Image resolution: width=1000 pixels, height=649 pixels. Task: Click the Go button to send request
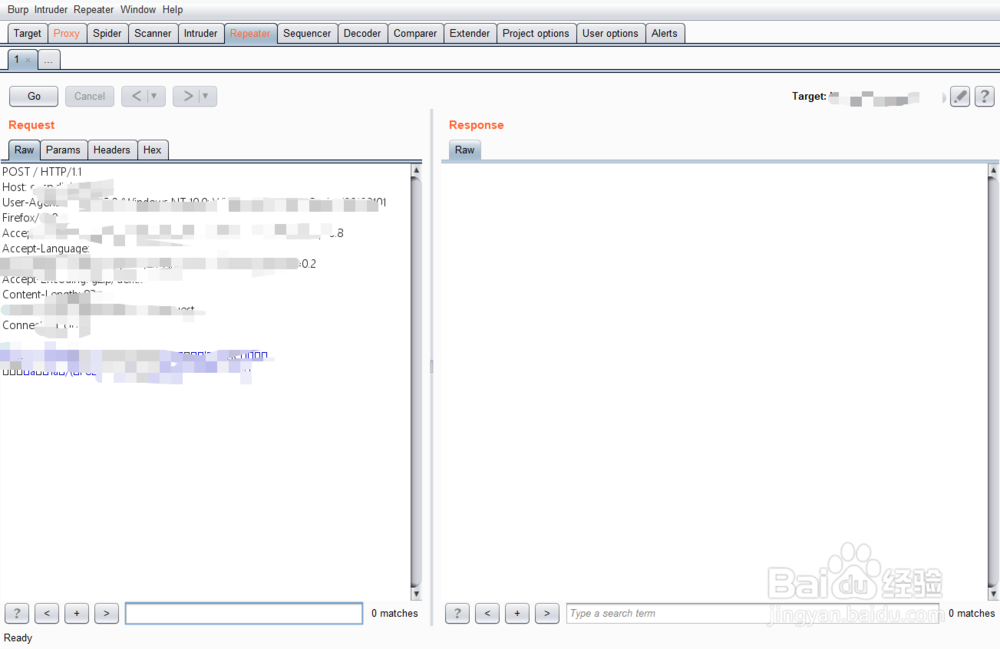pyautogui.click(x=34, y=96)
